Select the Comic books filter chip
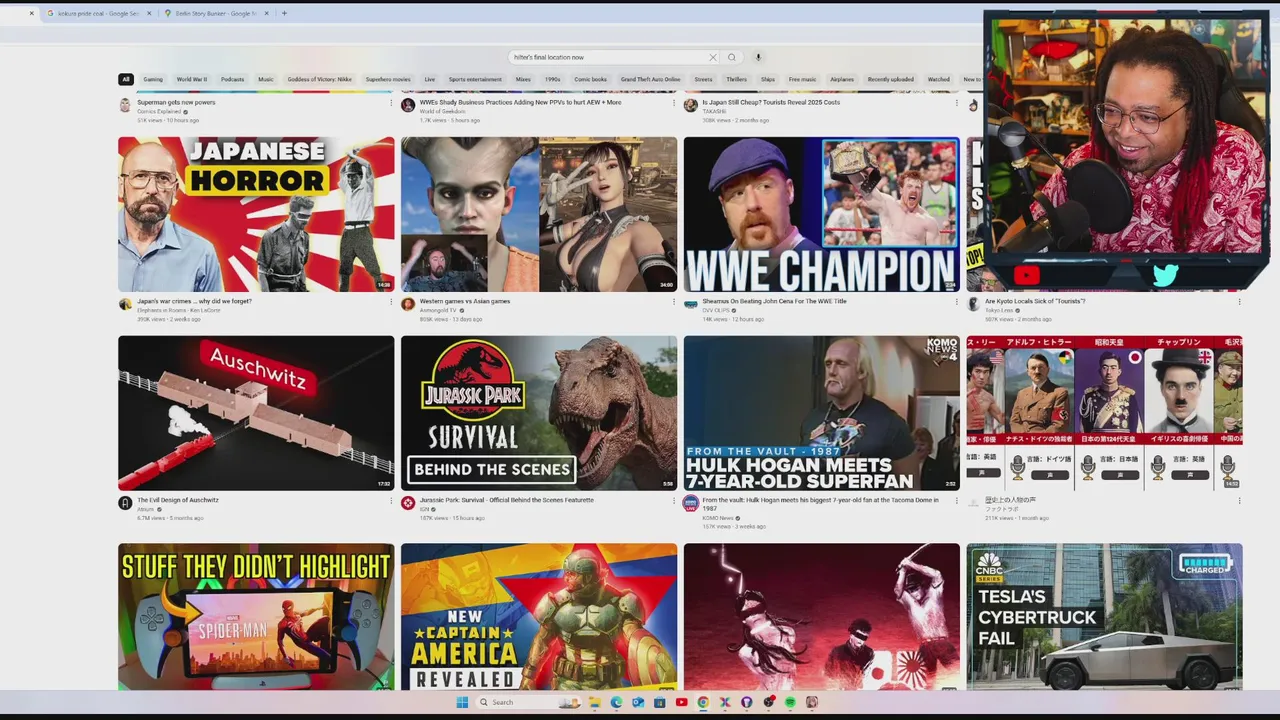Image resolution: width=1280 pixels, height=720 pixels. click(590, 79)
